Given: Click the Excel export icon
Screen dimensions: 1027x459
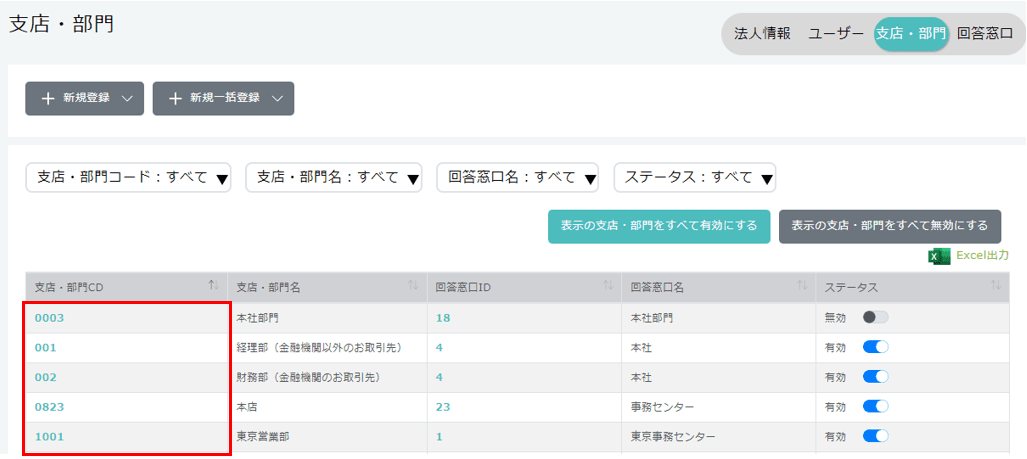Looking at the screenshot, I should pyautogui.click(x=939, y=256).
